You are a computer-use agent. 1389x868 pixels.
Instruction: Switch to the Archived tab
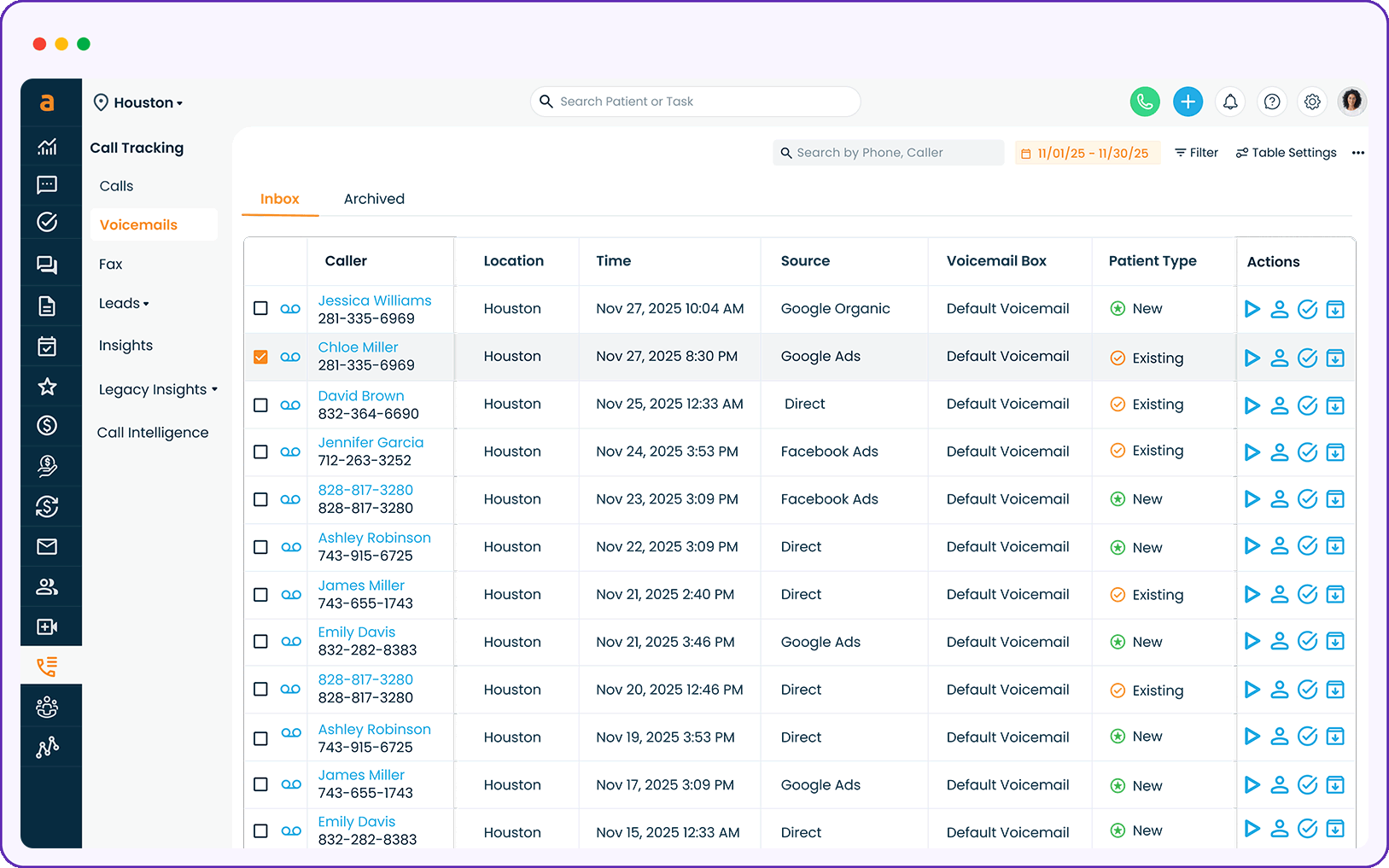click(374, 199)
